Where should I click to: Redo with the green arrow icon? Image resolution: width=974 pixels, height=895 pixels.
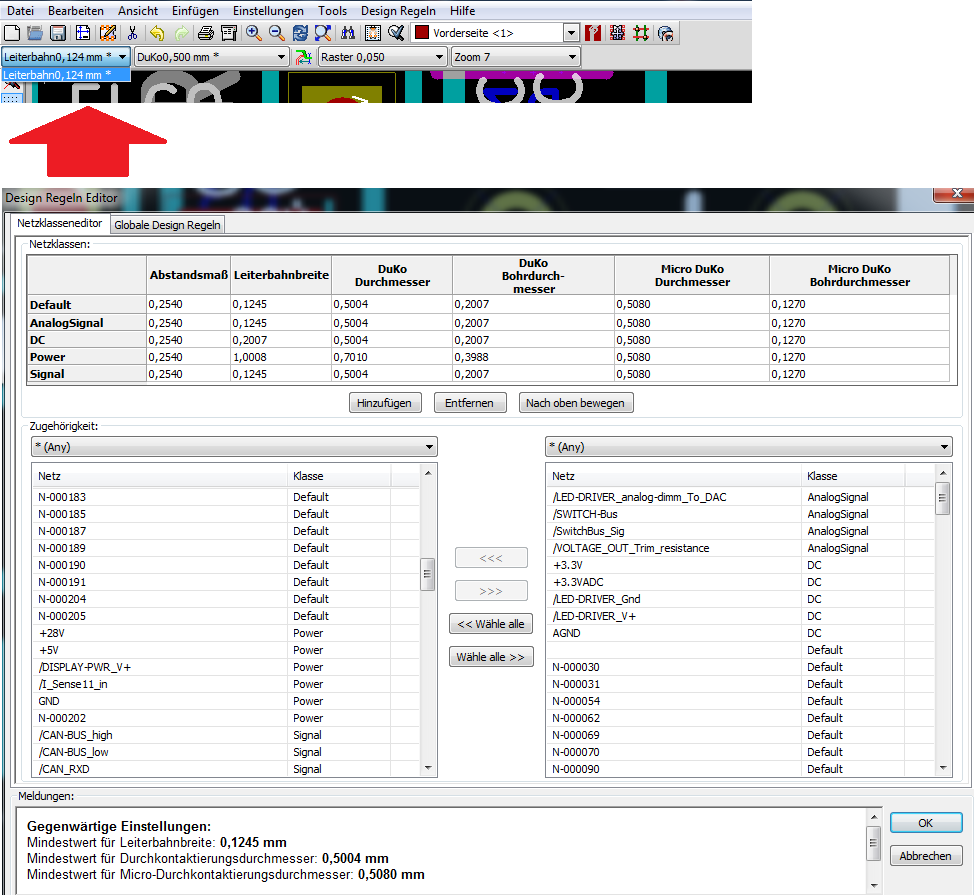181,33
